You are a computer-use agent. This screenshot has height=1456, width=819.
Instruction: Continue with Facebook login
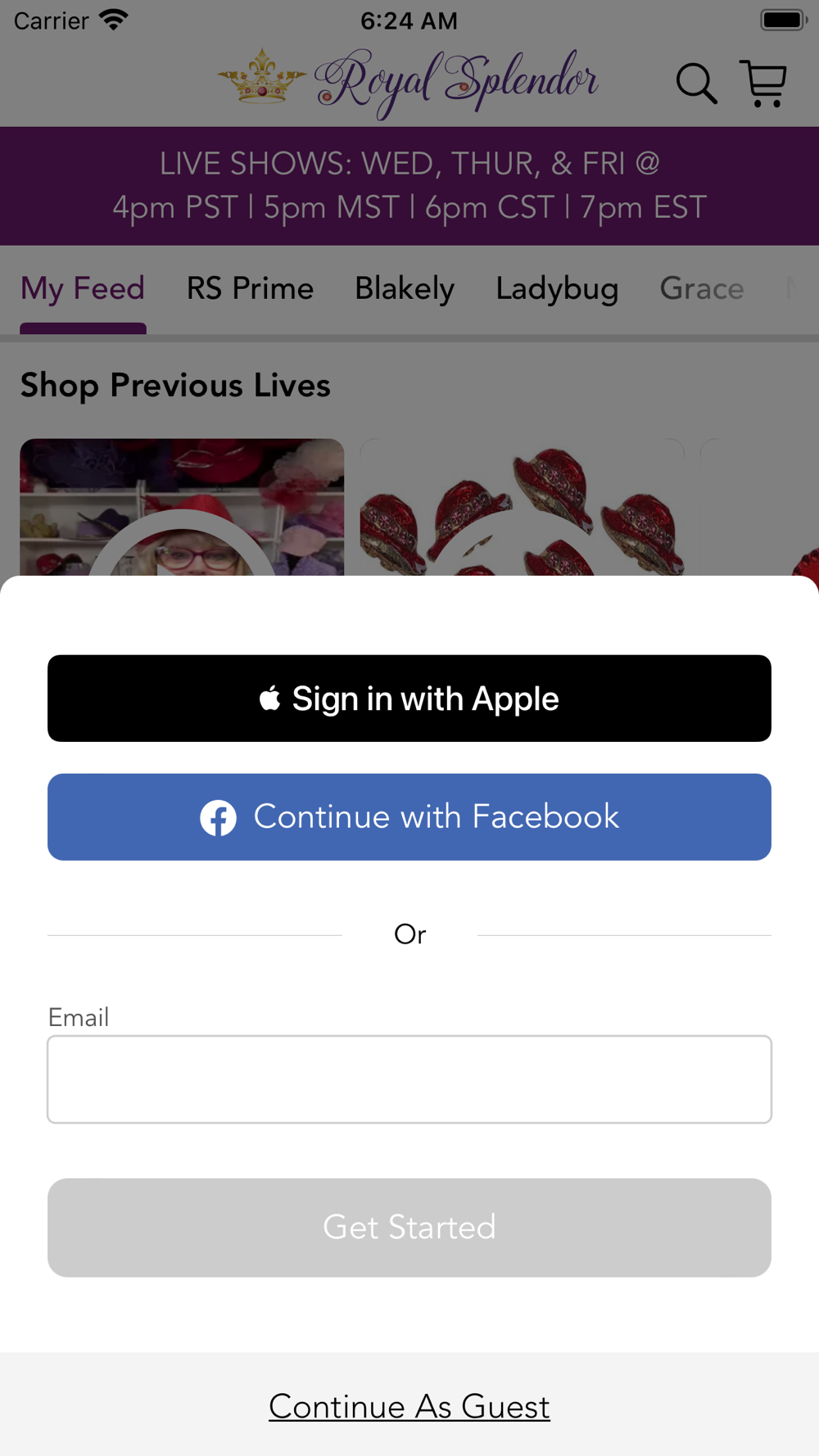tap(409, 817)
